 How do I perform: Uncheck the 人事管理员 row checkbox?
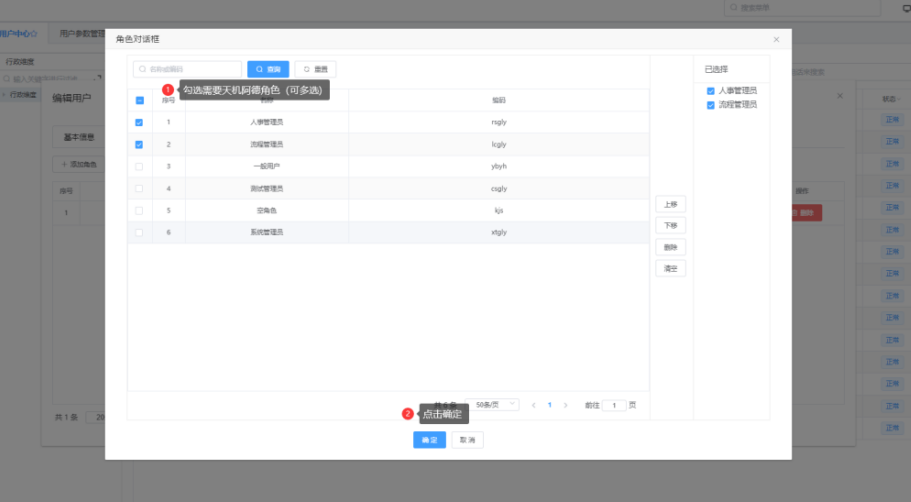[139, 123]
